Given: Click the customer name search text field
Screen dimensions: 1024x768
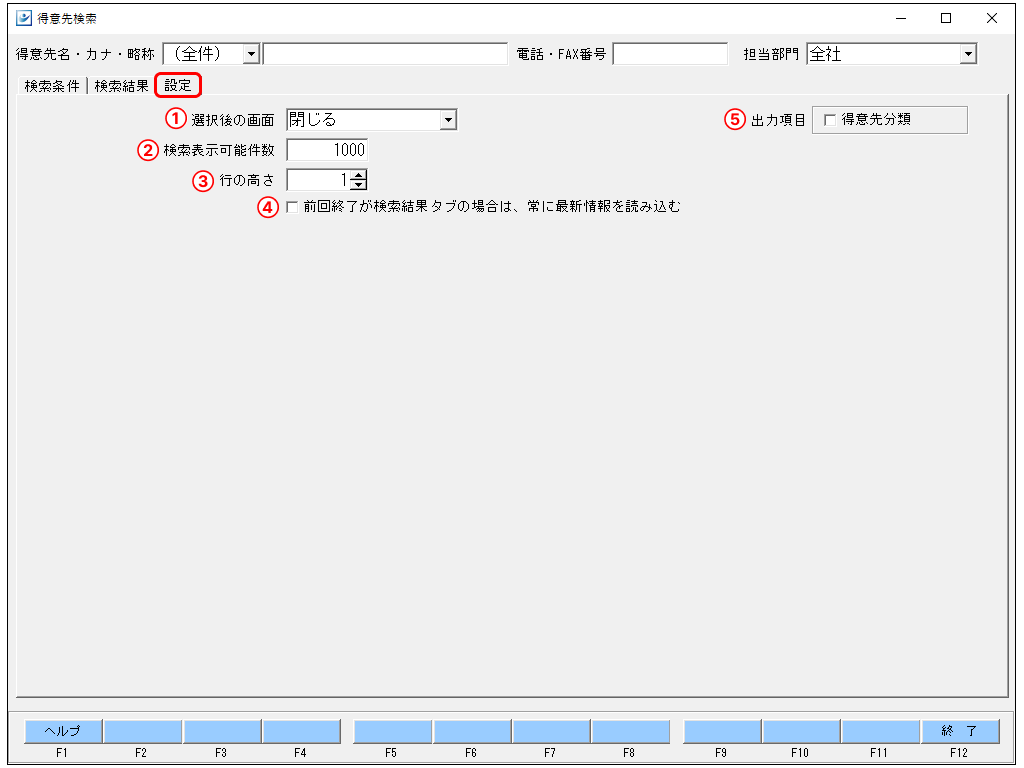Looking at the screenshot, I should pos(385,54).
